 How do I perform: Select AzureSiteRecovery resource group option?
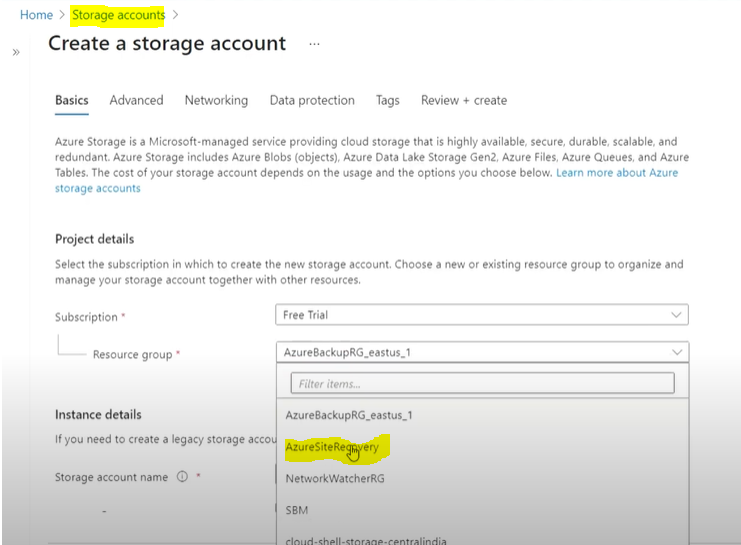click(482, 447)
